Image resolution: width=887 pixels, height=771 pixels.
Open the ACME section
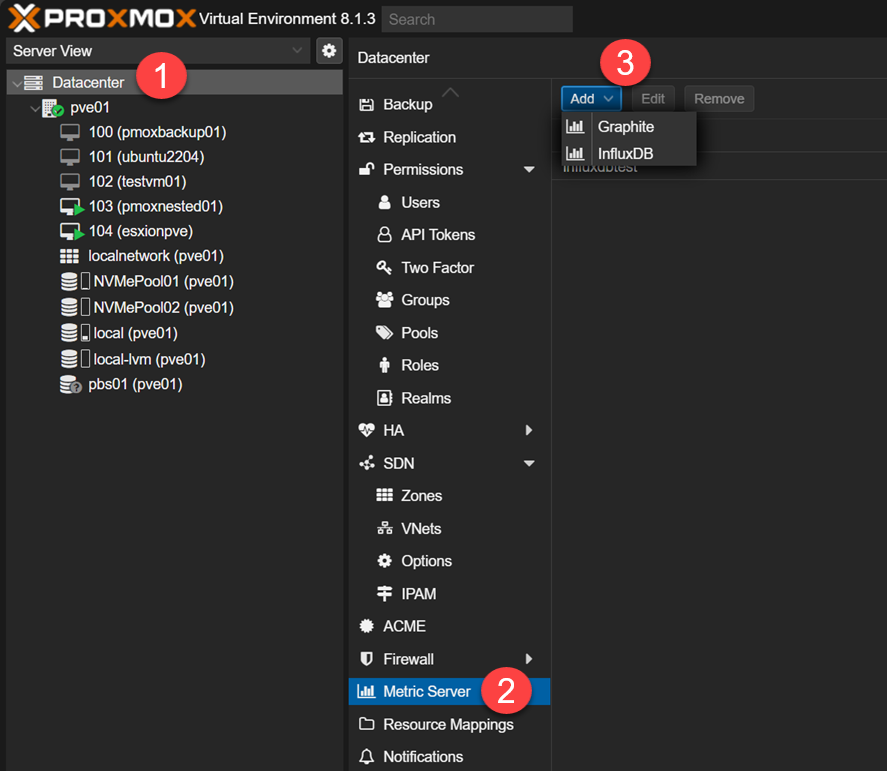point(368,625)
